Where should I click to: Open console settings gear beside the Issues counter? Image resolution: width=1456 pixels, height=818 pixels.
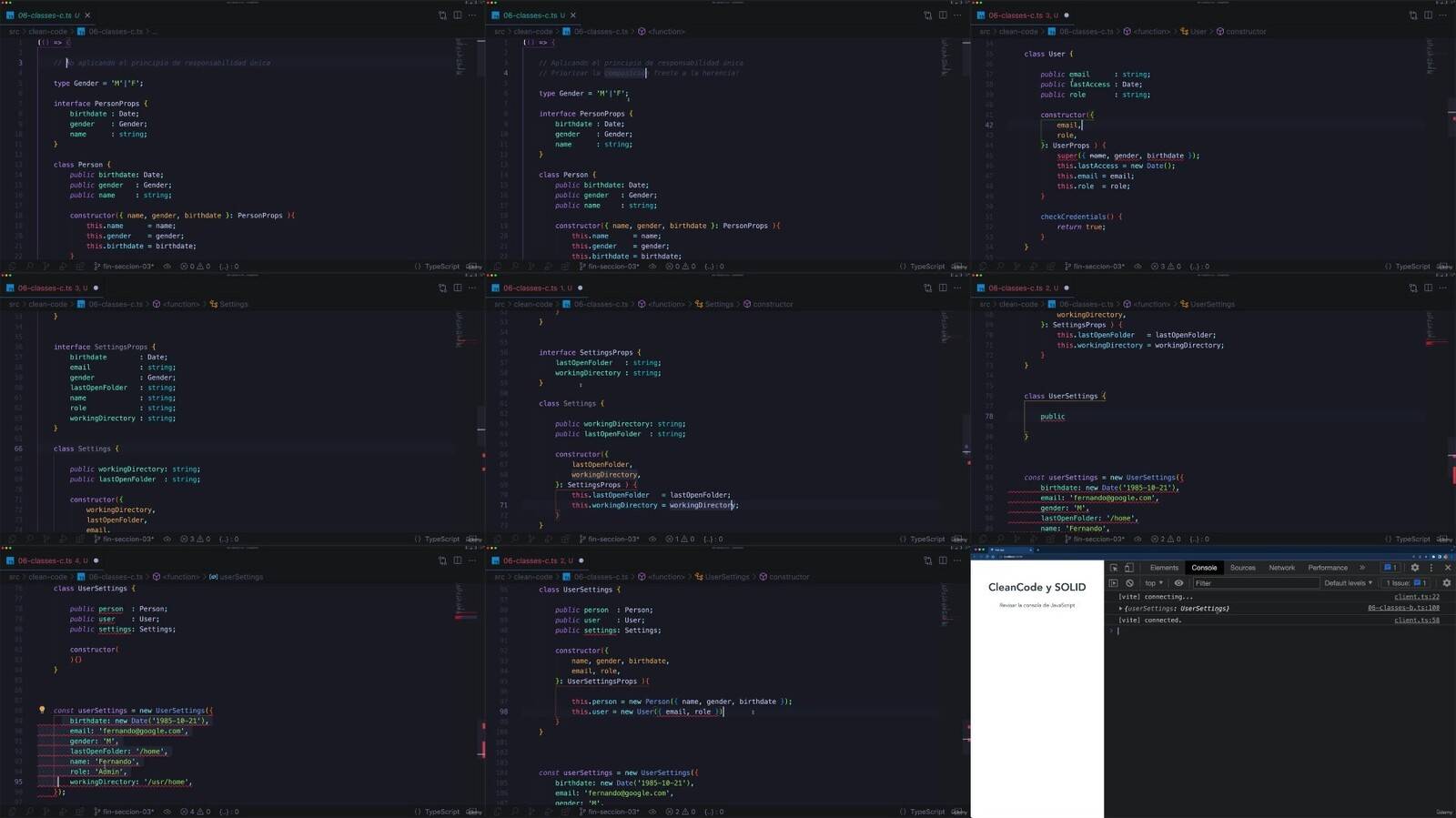1446,583
